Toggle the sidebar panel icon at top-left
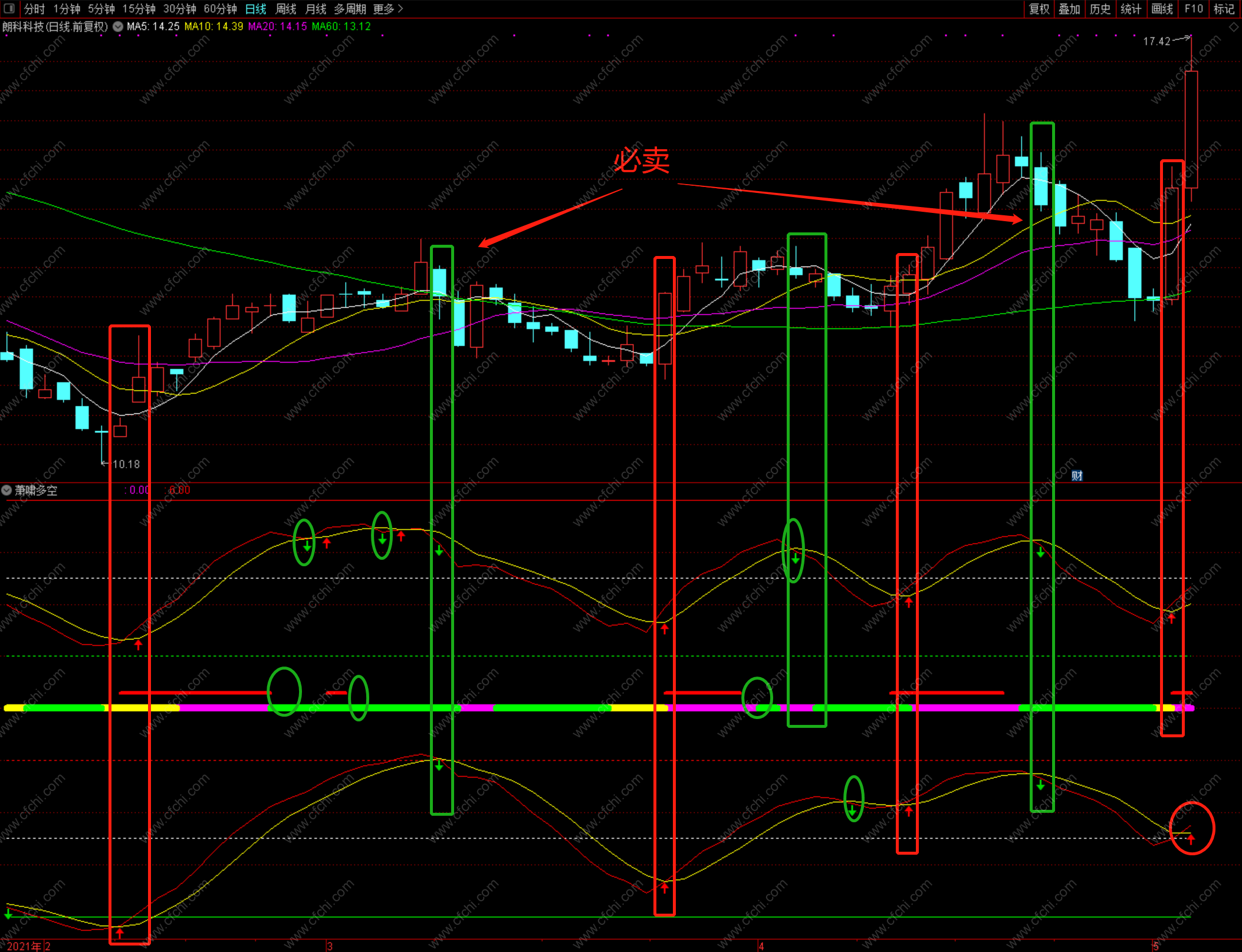This screenshot has width=1242, height=952. click(8, 8)
